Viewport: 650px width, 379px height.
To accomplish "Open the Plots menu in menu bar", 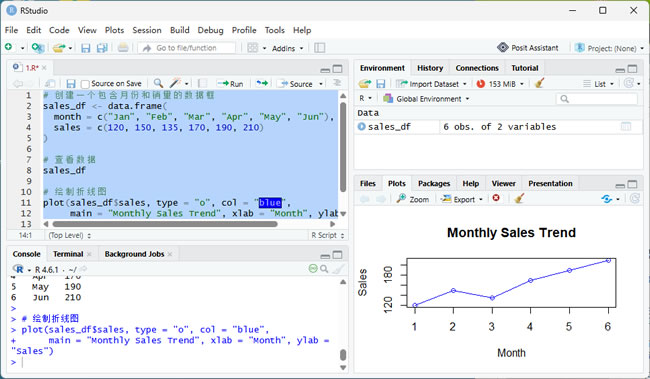I will coord(114,30).
